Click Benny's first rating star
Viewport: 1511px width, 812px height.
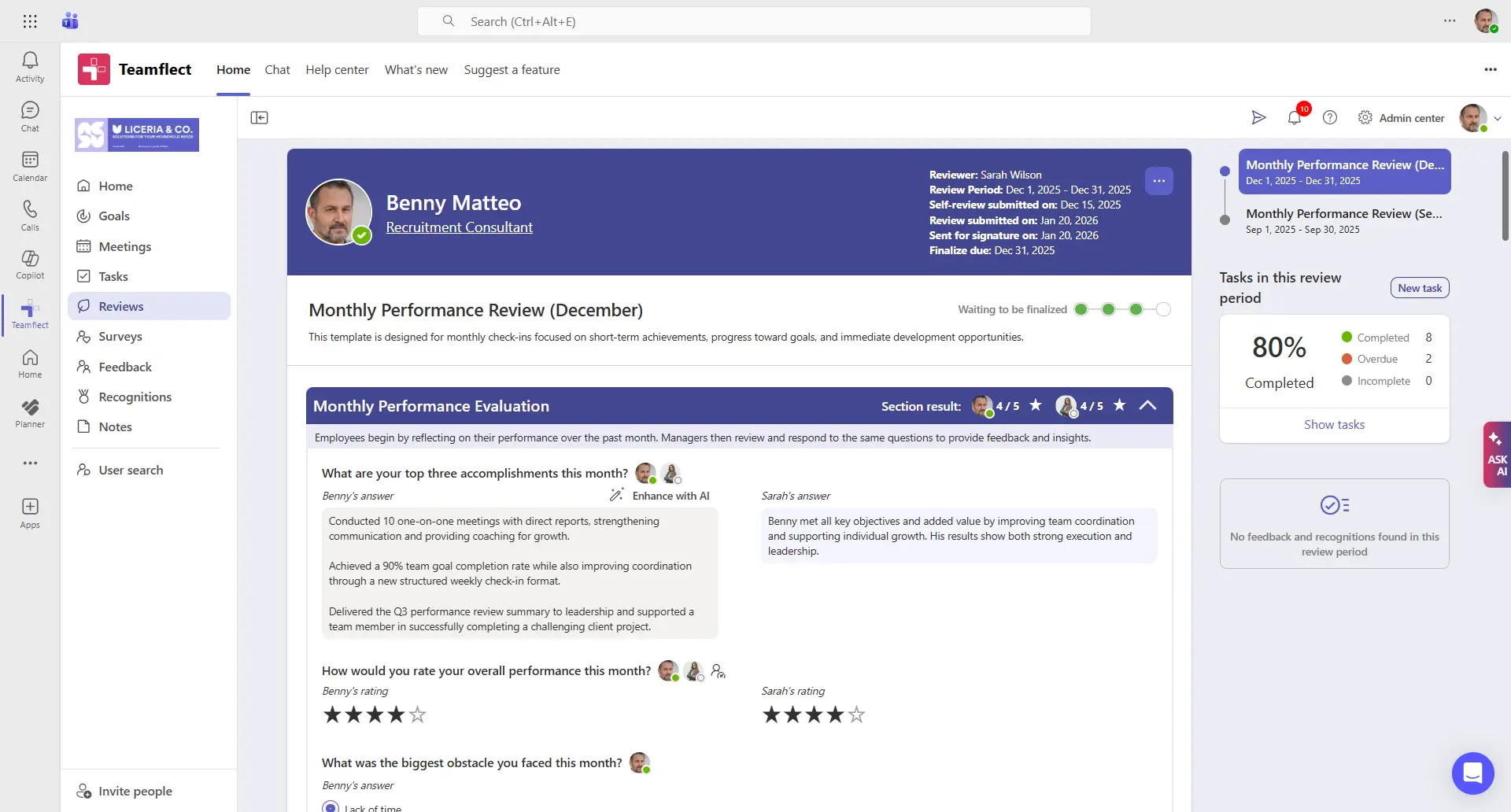click(333, 714)
